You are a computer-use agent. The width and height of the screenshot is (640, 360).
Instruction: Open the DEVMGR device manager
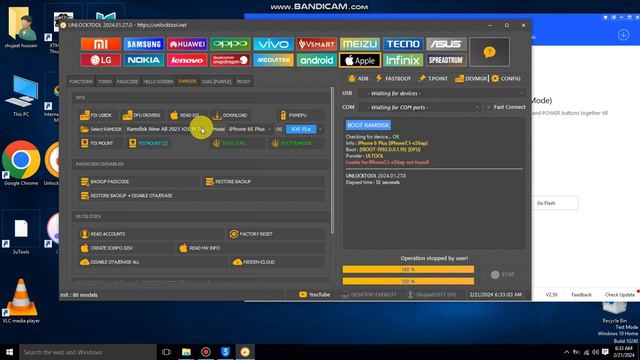coord(471,78)
